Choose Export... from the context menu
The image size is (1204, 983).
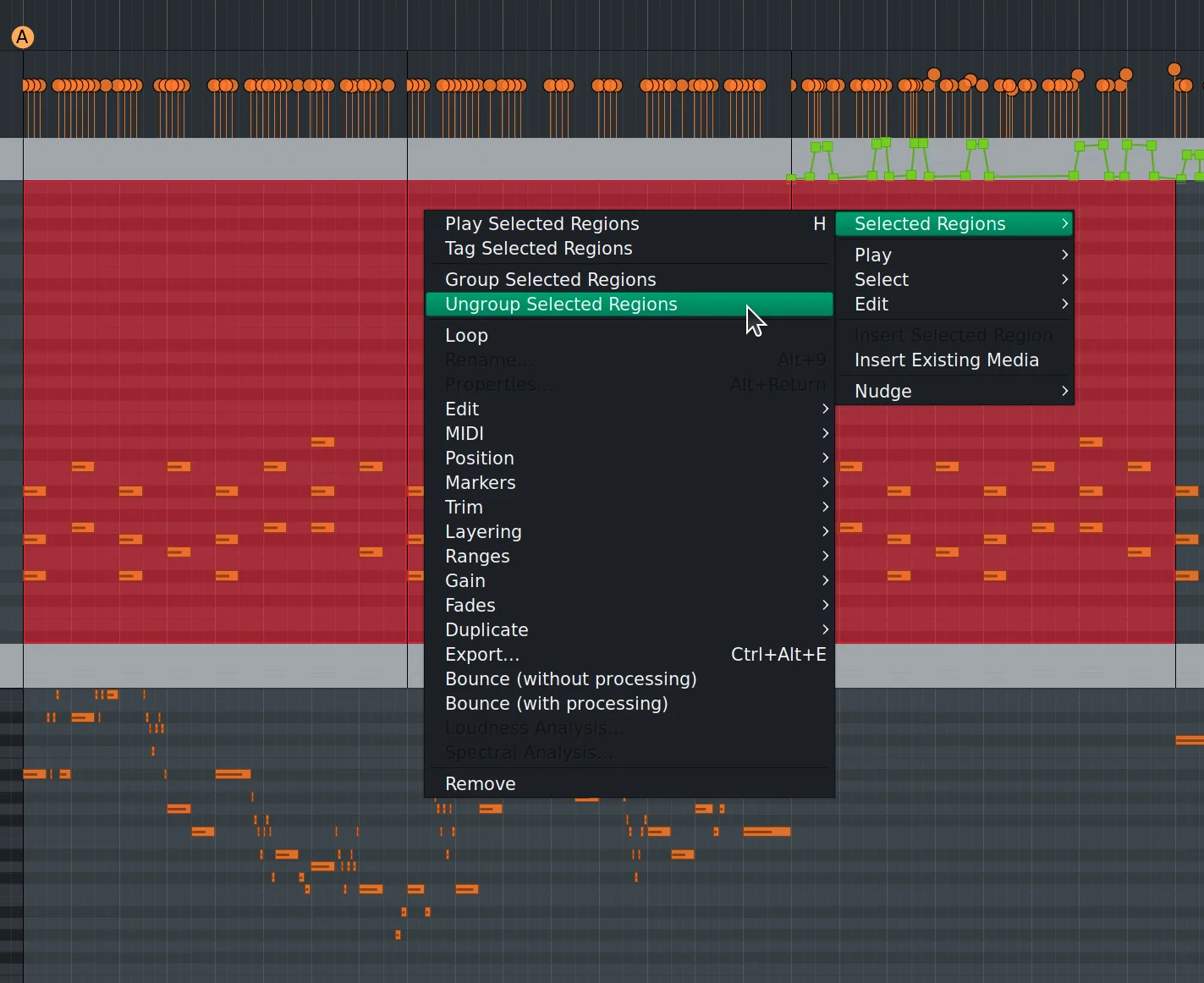[629, 654]
